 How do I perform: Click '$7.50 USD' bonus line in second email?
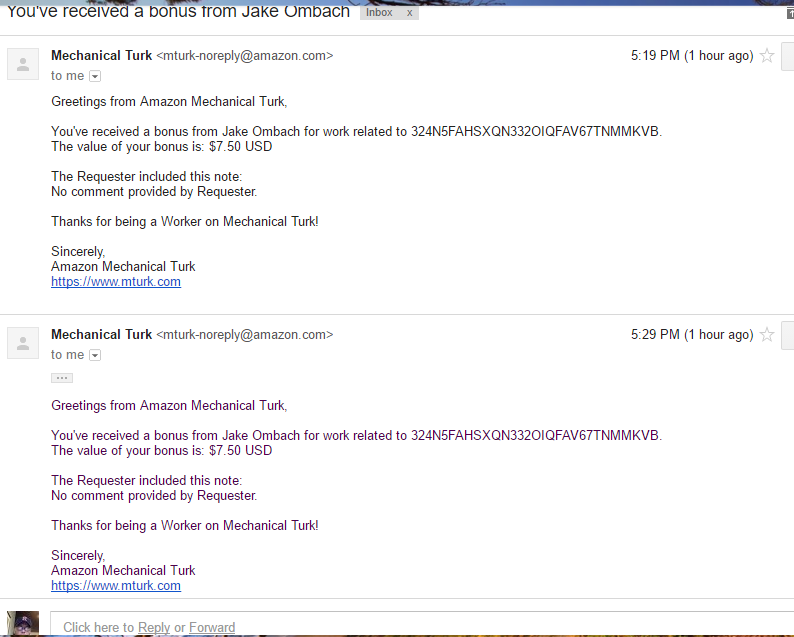162,450
